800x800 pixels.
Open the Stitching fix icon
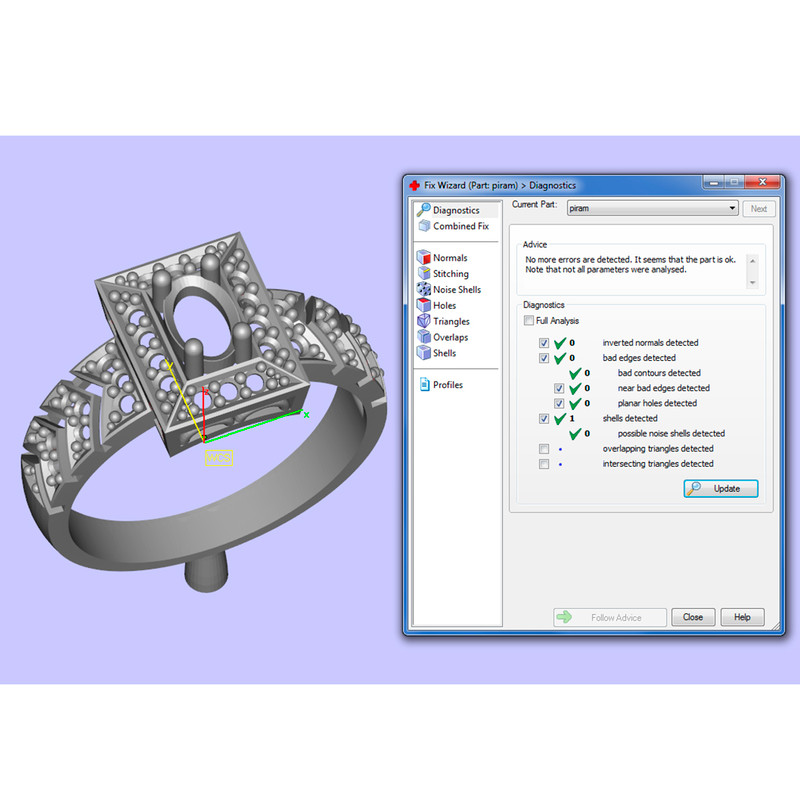pos(424,274)
